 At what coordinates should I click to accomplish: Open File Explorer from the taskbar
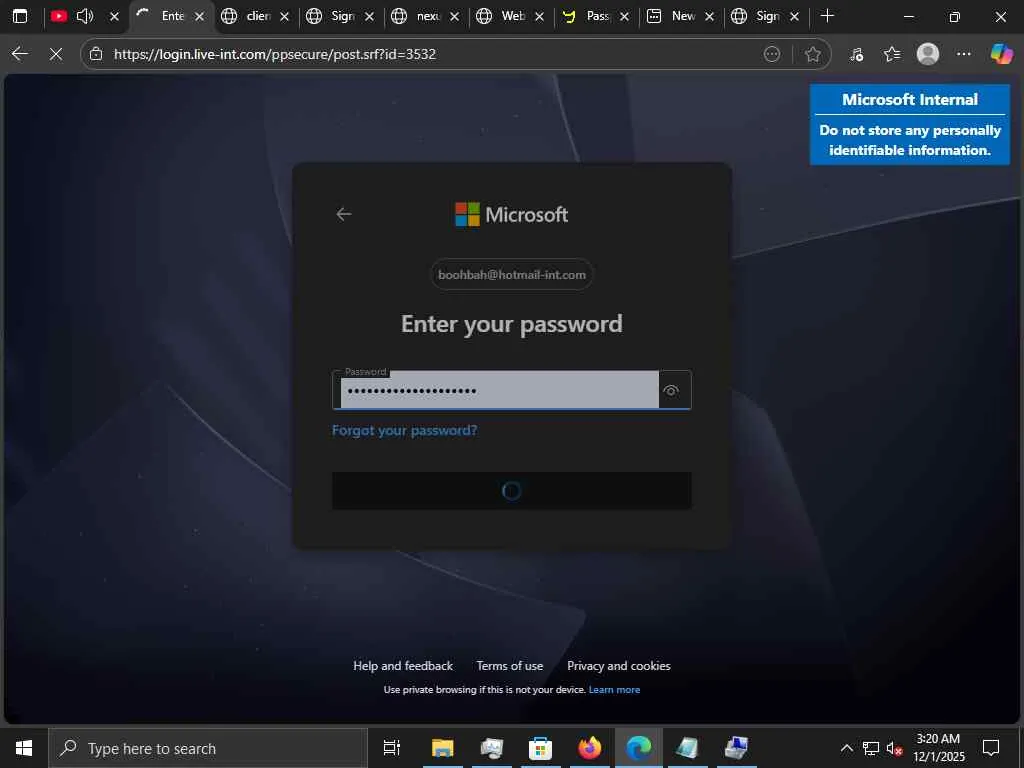(442, 748)
